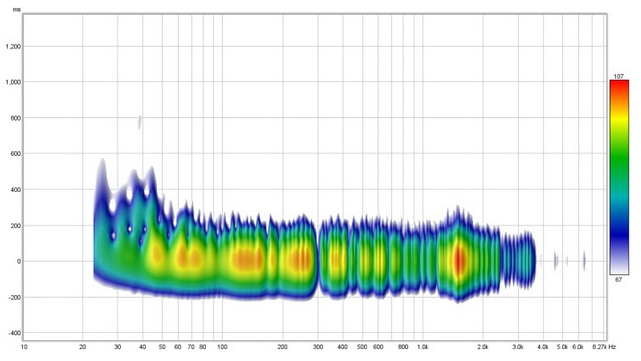Pick the red region of the color scale bar

[x=619, y=88]
